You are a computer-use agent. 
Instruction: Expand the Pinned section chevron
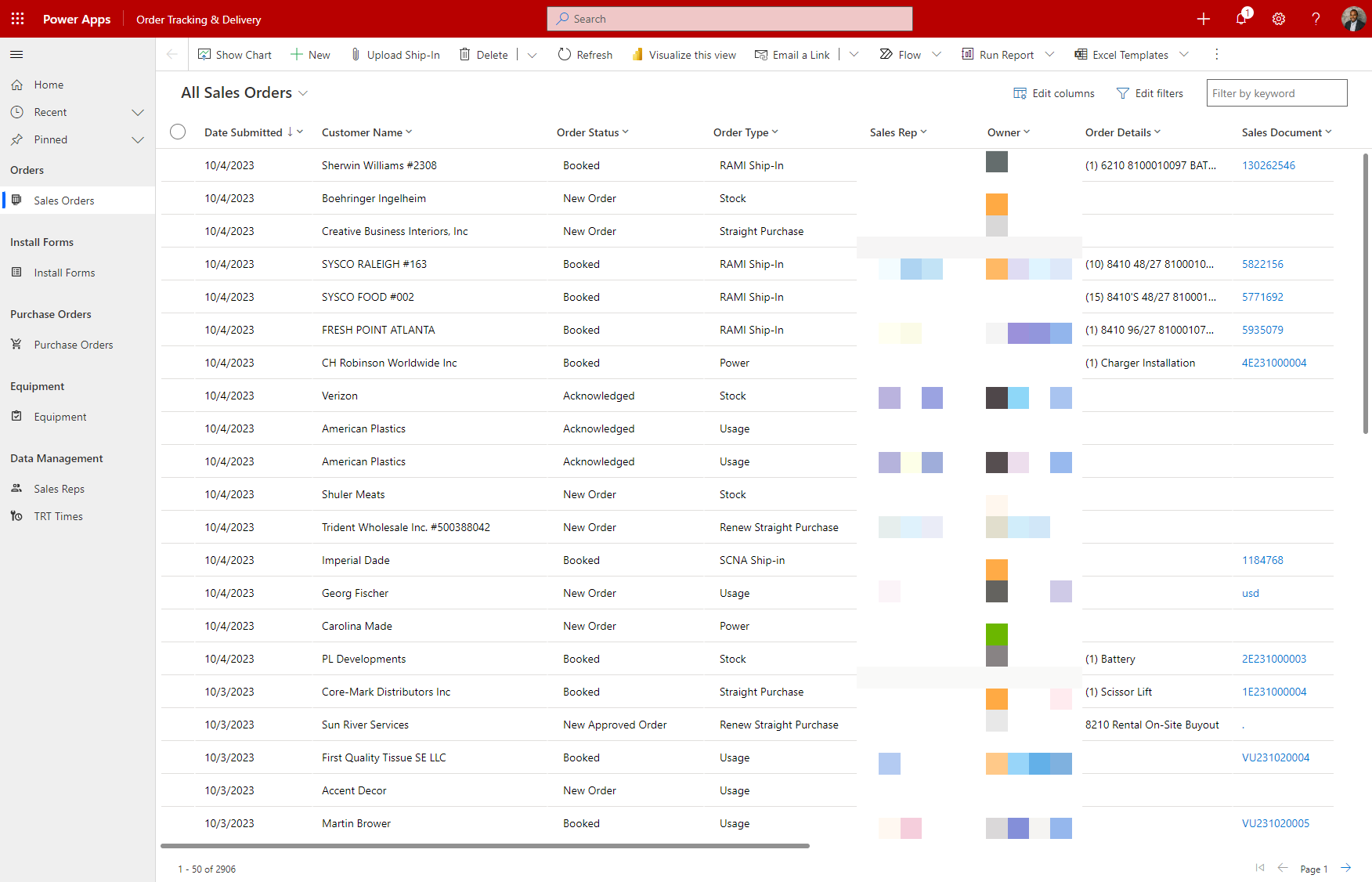138,139
